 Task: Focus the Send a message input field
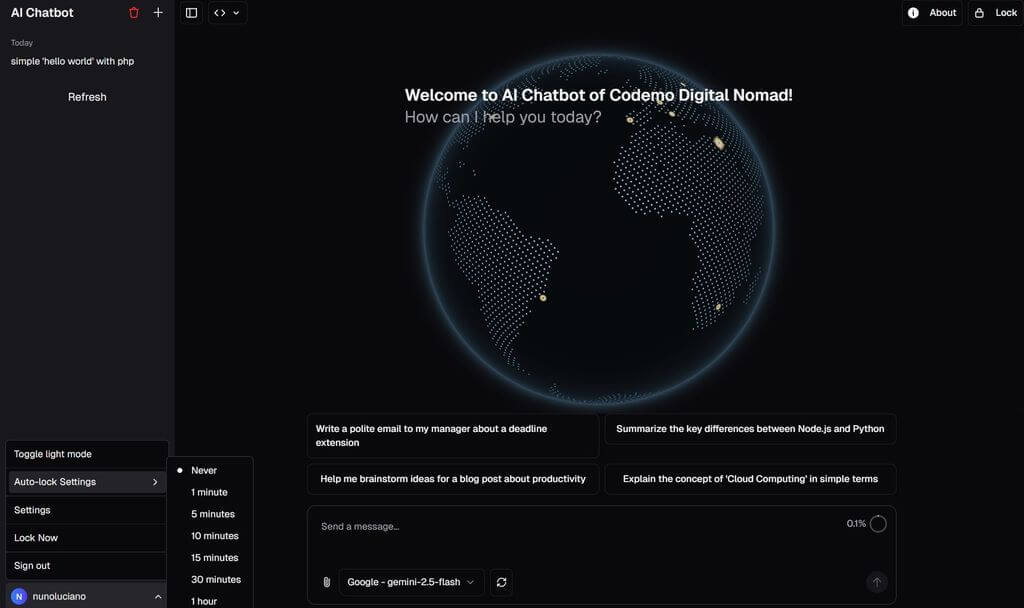click(570, 527)
